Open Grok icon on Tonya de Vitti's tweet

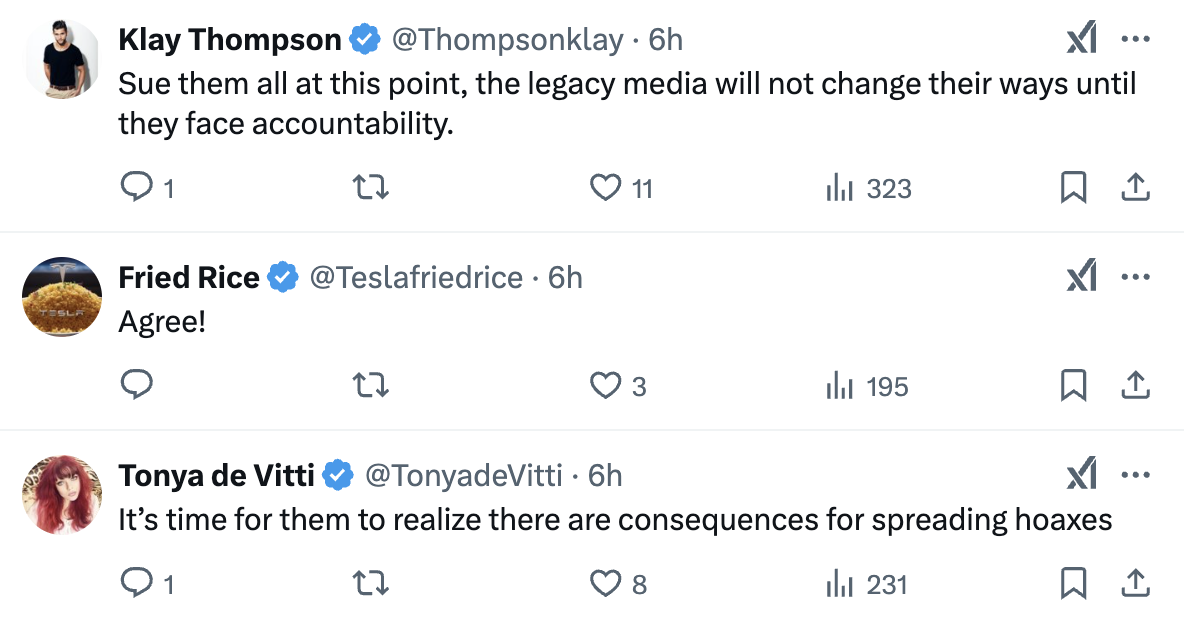tap(1081, 475)
